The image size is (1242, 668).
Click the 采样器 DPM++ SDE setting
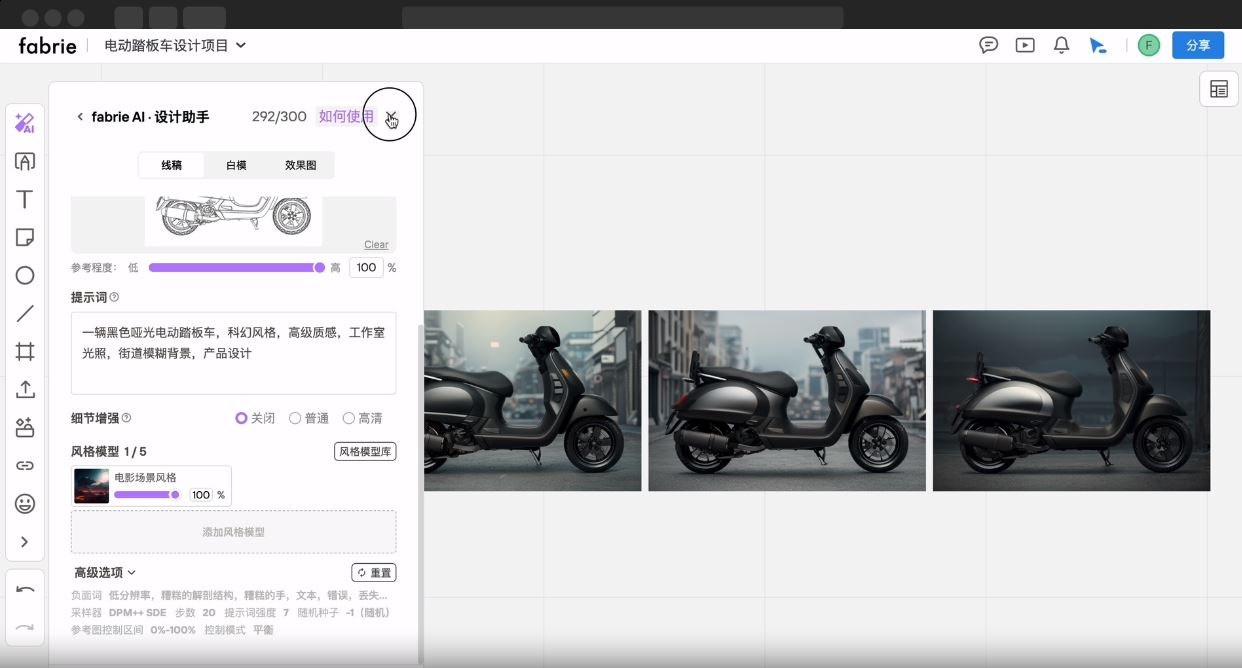click(119, 613)
